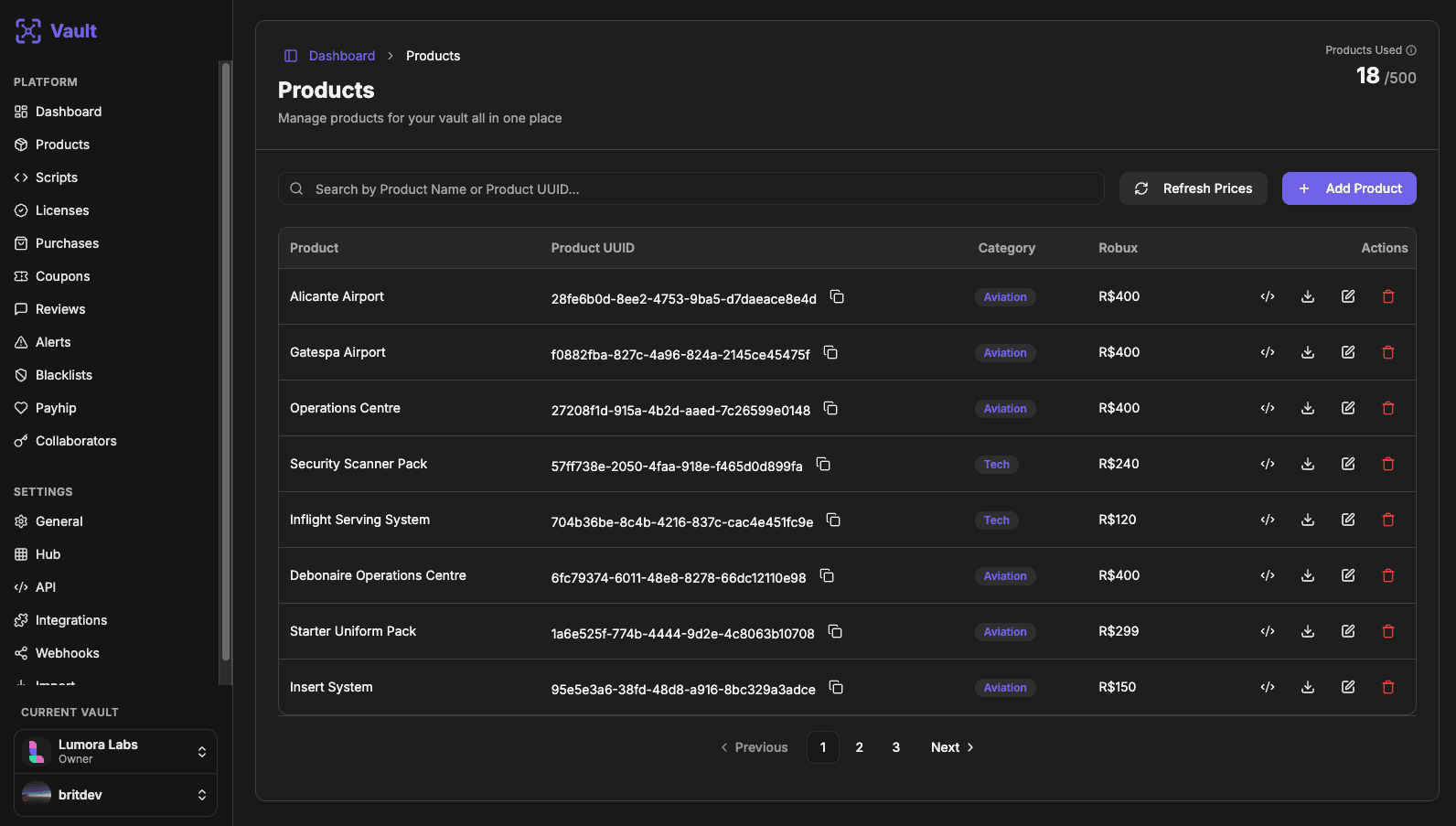Click the Aviation tag on Insert System

(x=1005, y=688)
